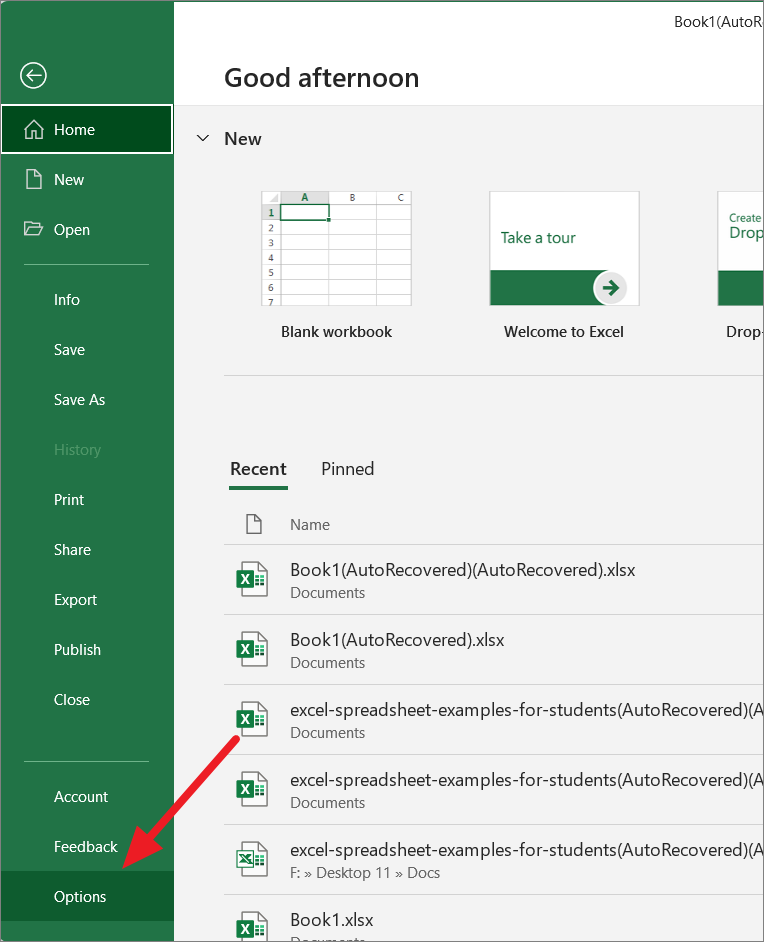
Task: Click the back arrow circle icon
Action: 33,76
